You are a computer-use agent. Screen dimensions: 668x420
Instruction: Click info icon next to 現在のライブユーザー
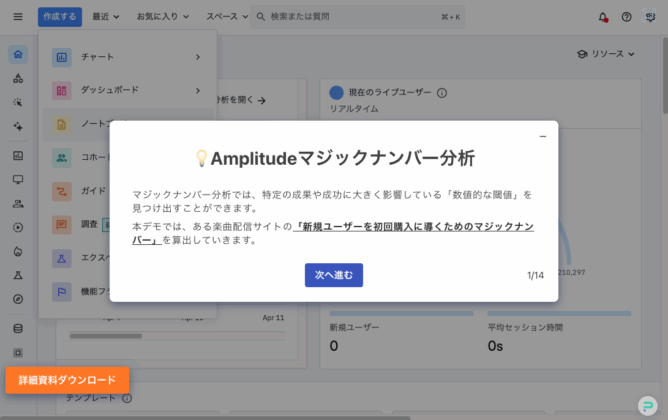pos(442,93)
